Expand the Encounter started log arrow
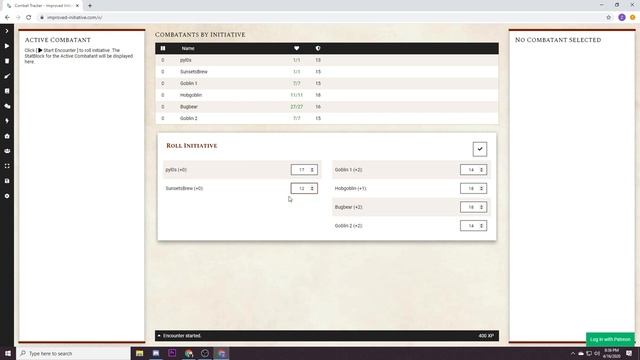 [159, 336]
